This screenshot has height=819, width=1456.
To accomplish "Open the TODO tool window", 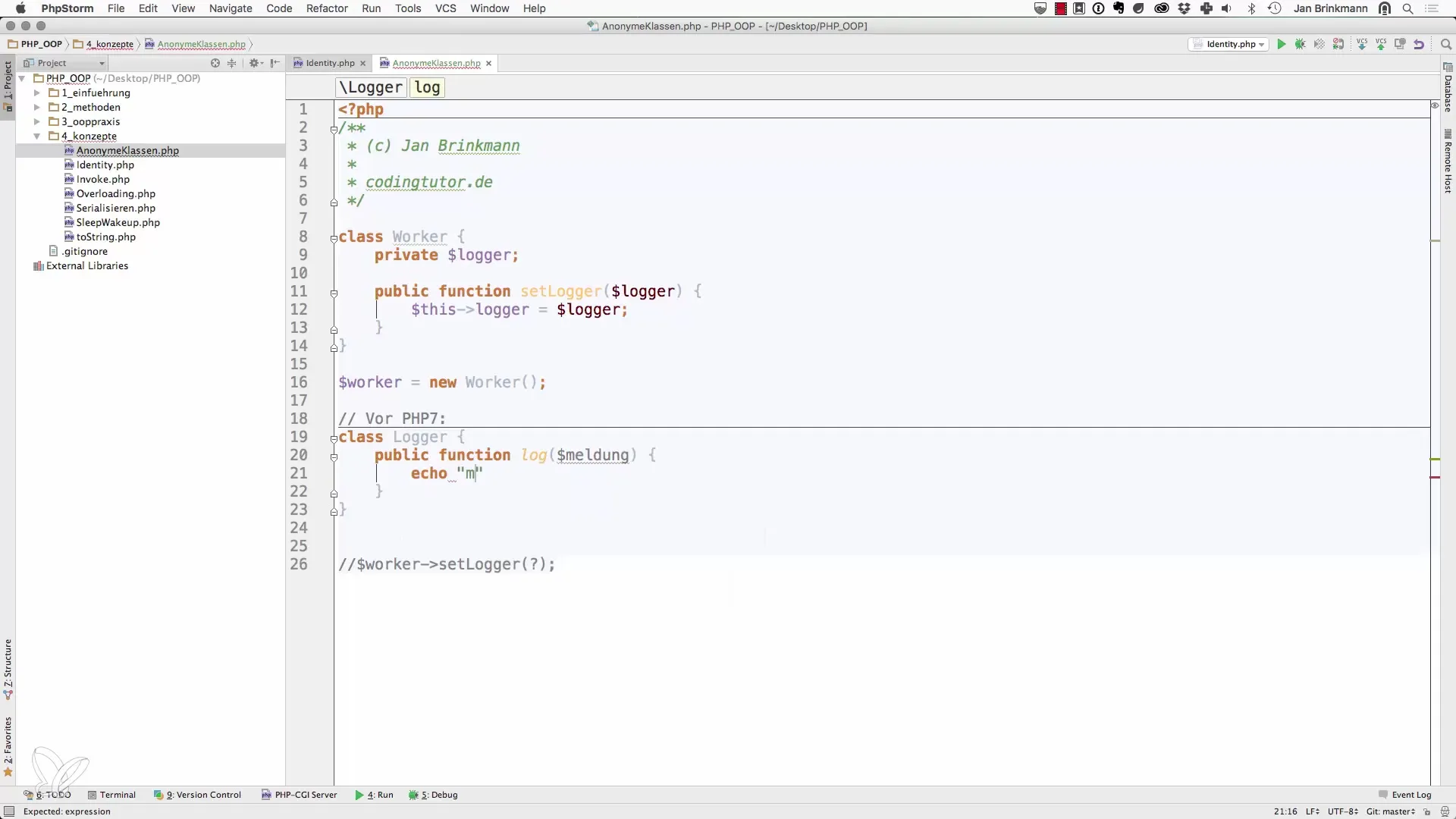I will [x=47, y=795].
